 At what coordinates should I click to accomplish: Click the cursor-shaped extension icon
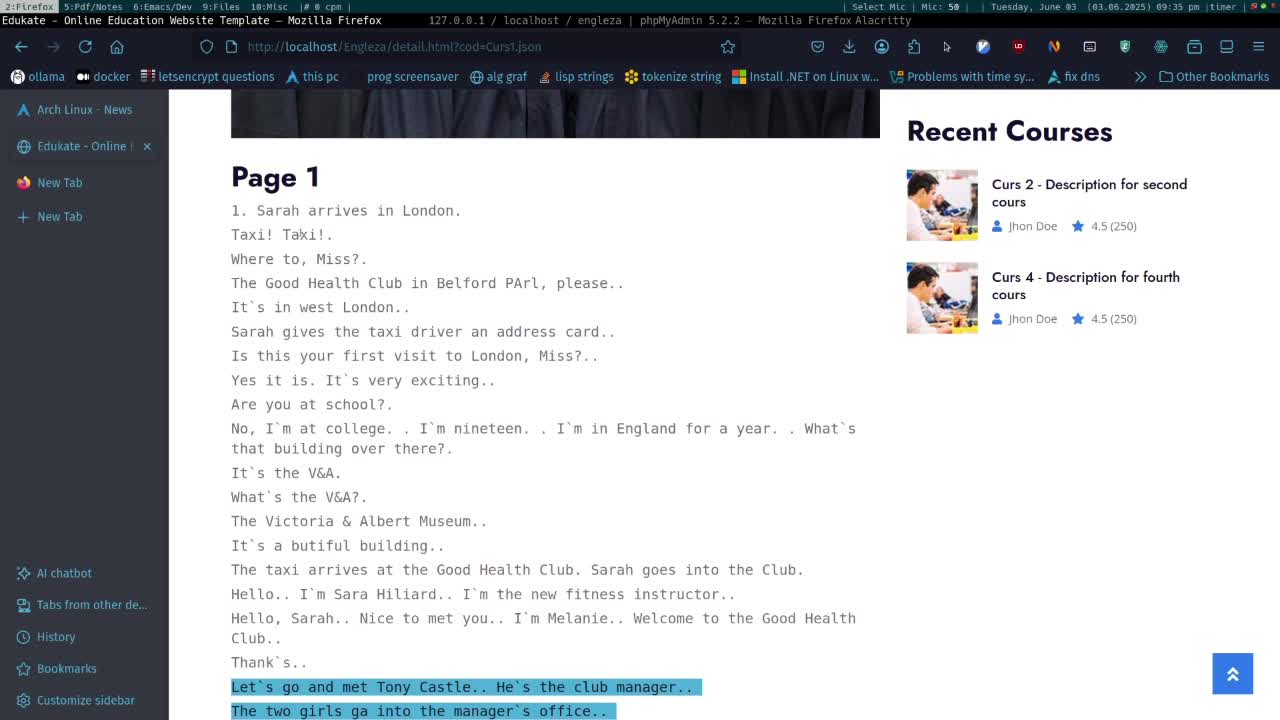point(947,46)
